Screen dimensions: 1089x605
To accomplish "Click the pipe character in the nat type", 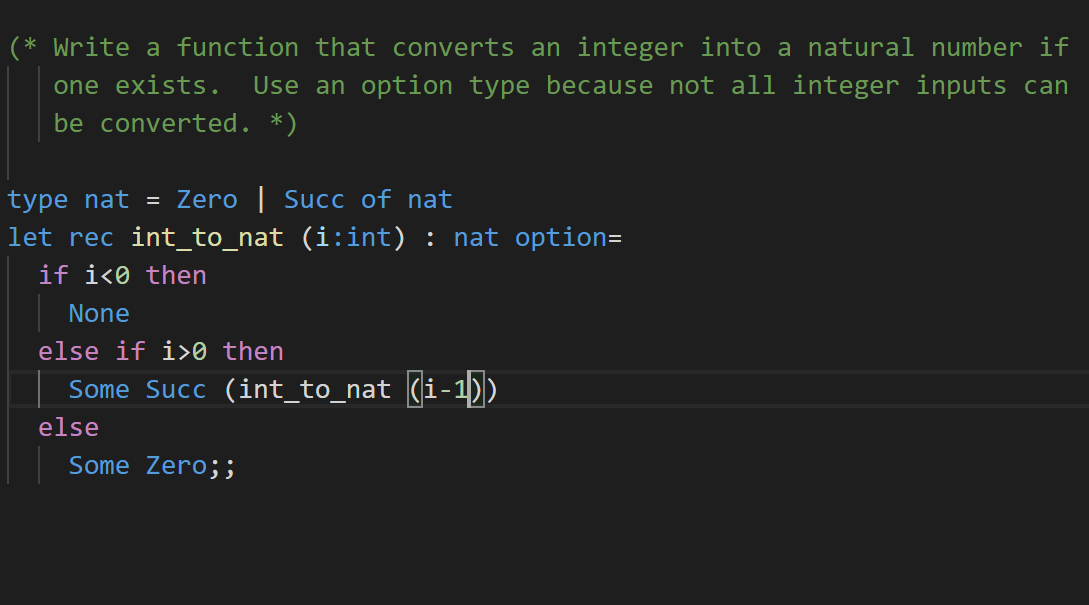I will point(260,199).
